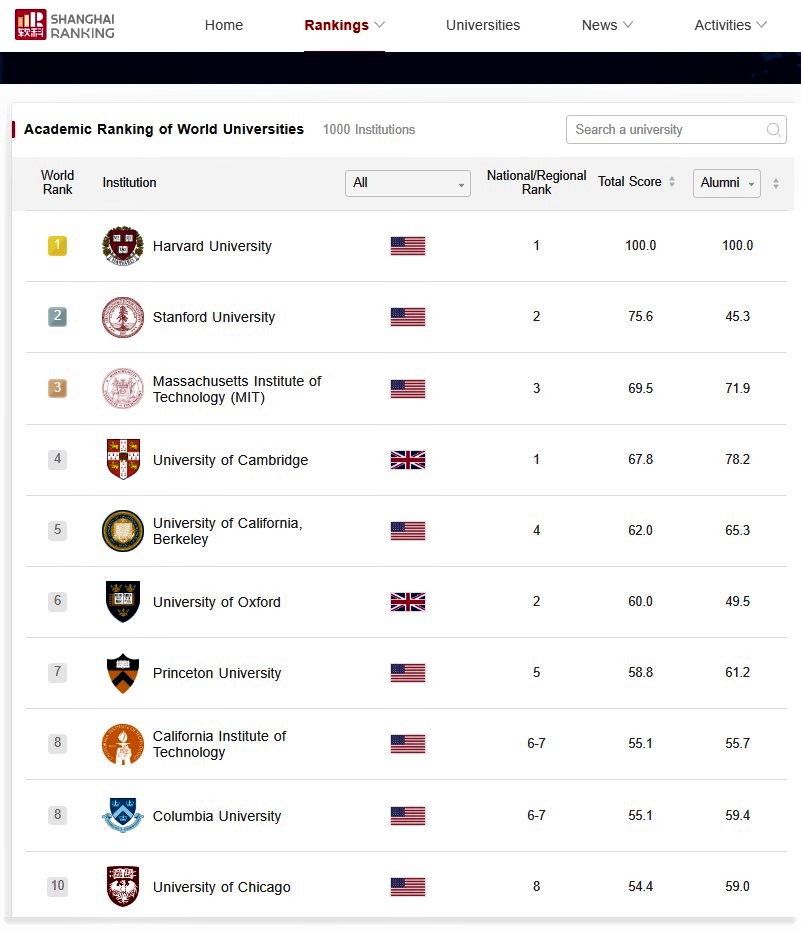Click the University of Chicago crest

pos(123,887)
